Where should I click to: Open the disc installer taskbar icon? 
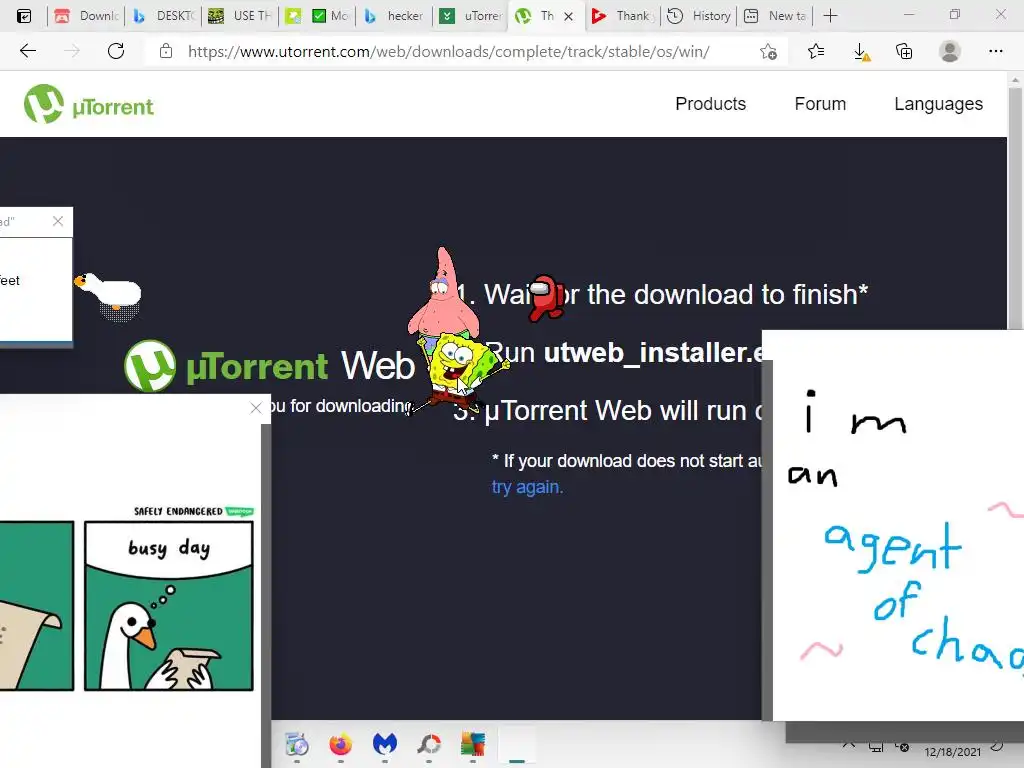[x=296, y=744]
